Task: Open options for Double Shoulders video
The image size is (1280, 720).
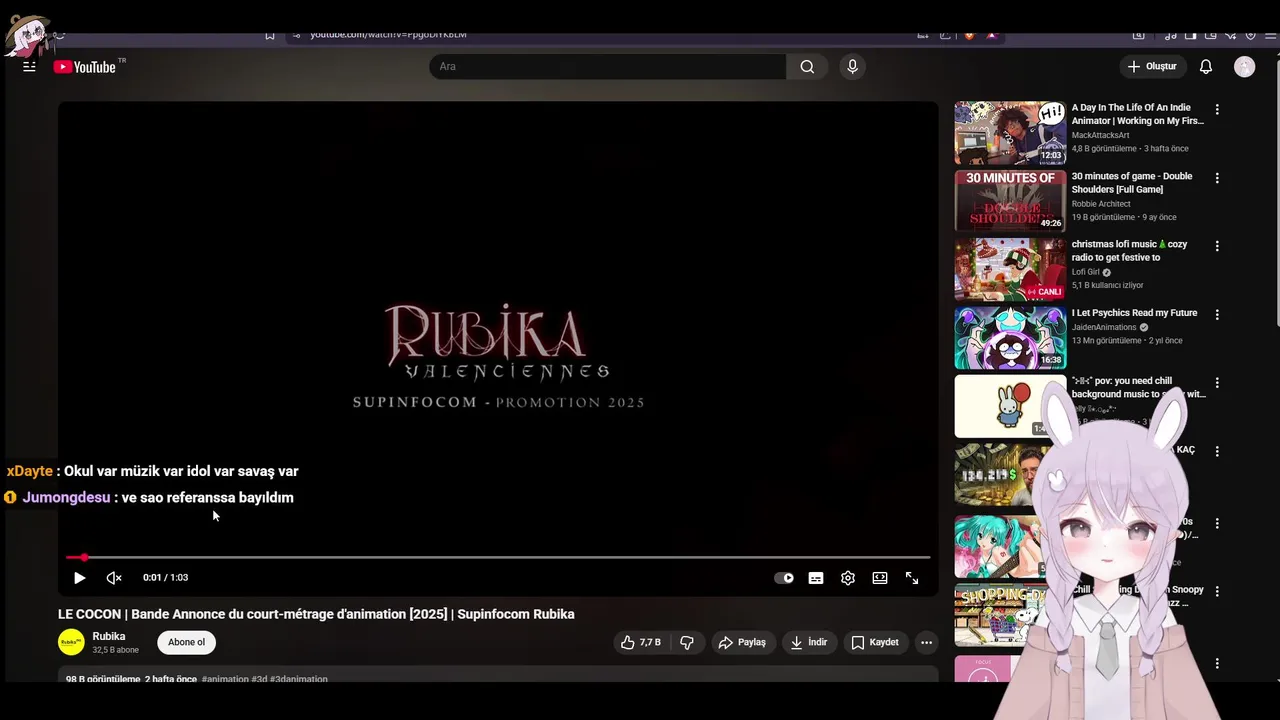Action: coord(1217,178)
